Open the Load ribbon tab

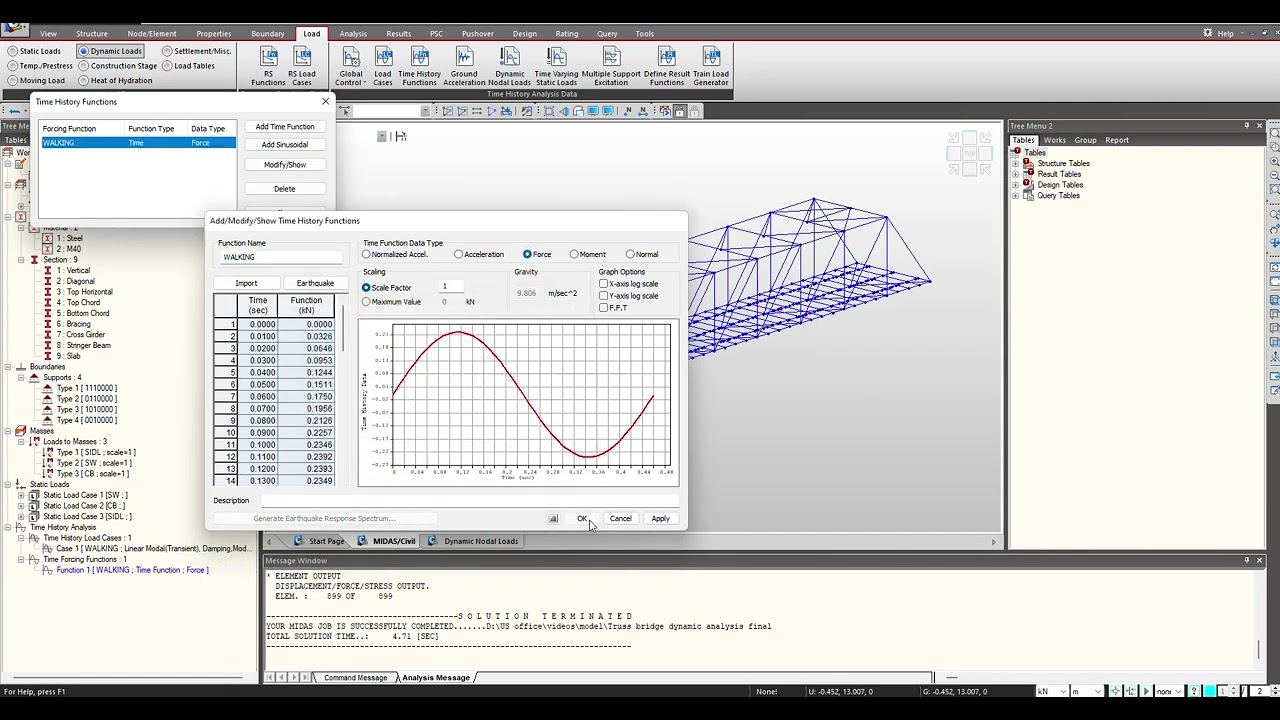tap(312, 33)
